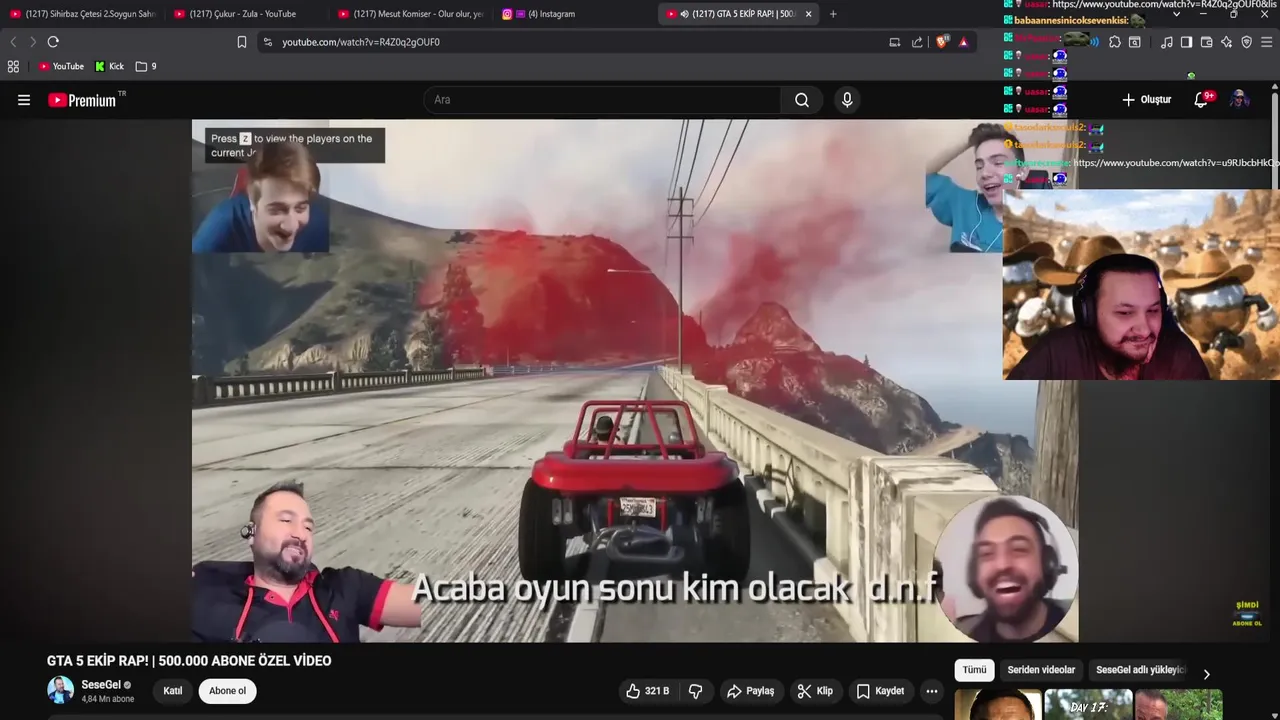The height and width of the screenshot is (720, 1280).
Task: Open SeseGel channel avatar
Action: pyautogui.click(x=60, y=690)
